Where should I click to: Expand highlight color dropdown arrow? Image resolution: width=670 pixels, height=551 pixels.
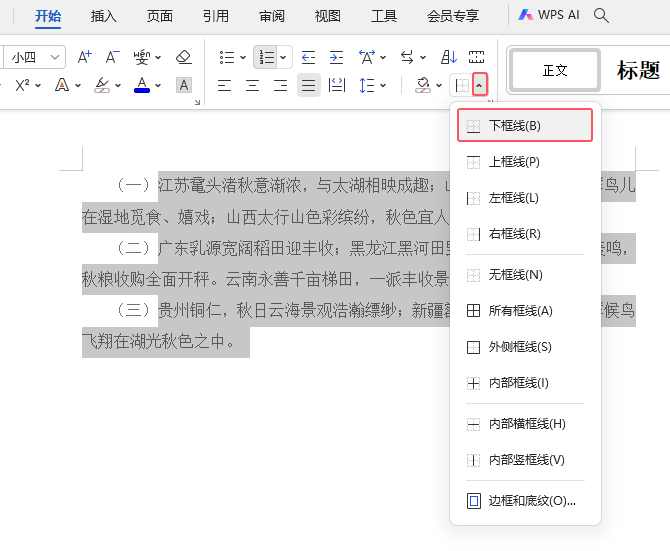(118, 85)
